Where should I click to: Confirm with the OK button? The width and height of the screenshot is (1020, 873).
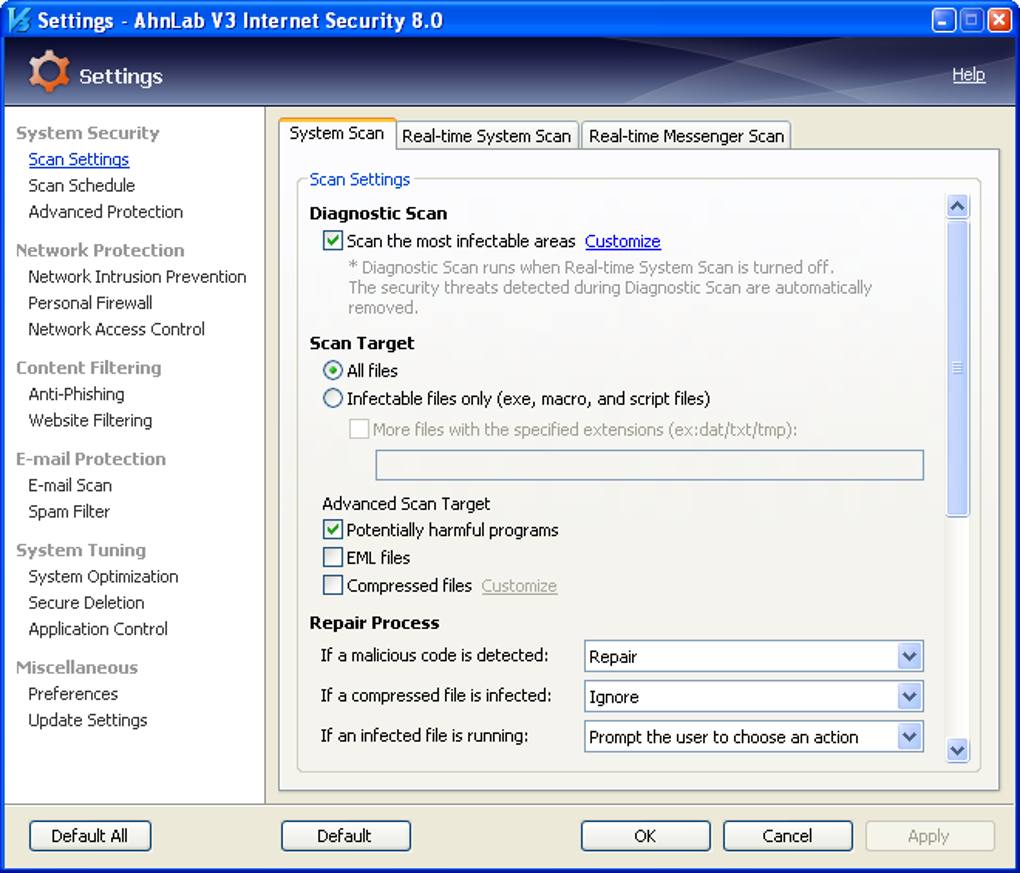pos(645,836)
